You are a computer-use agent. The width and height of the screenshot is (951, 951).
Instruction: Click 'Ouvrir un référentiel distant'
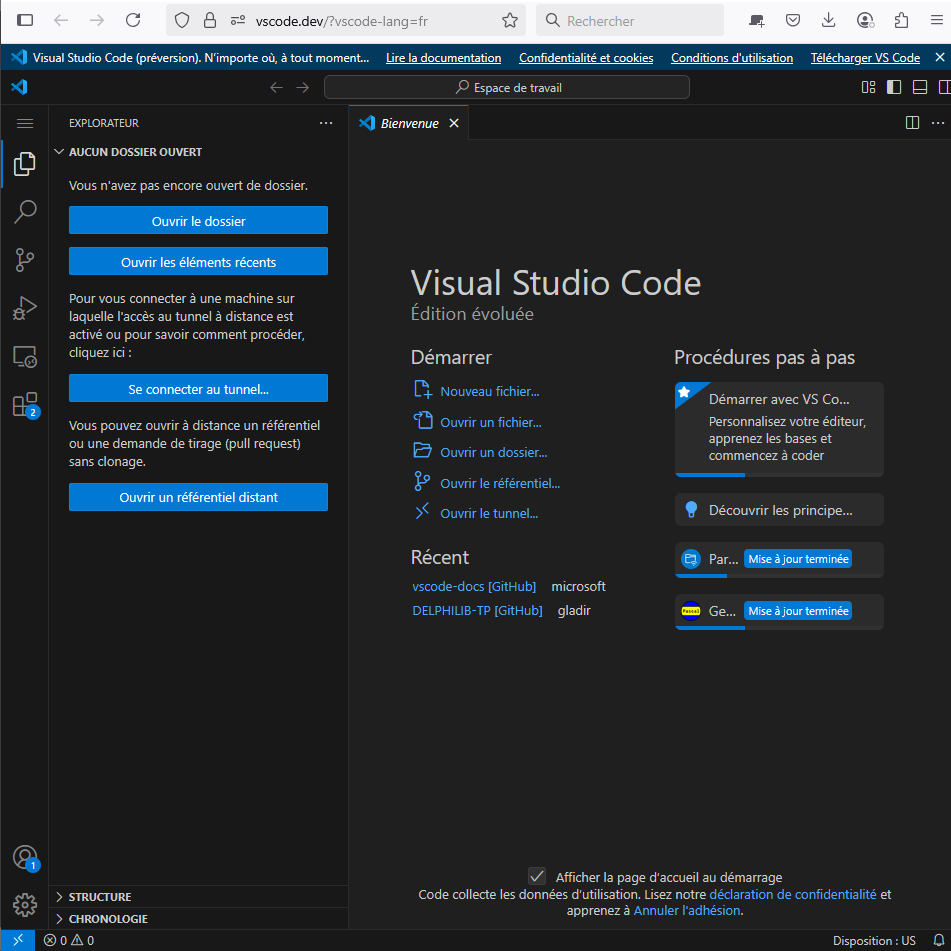[x=198, y=497]
